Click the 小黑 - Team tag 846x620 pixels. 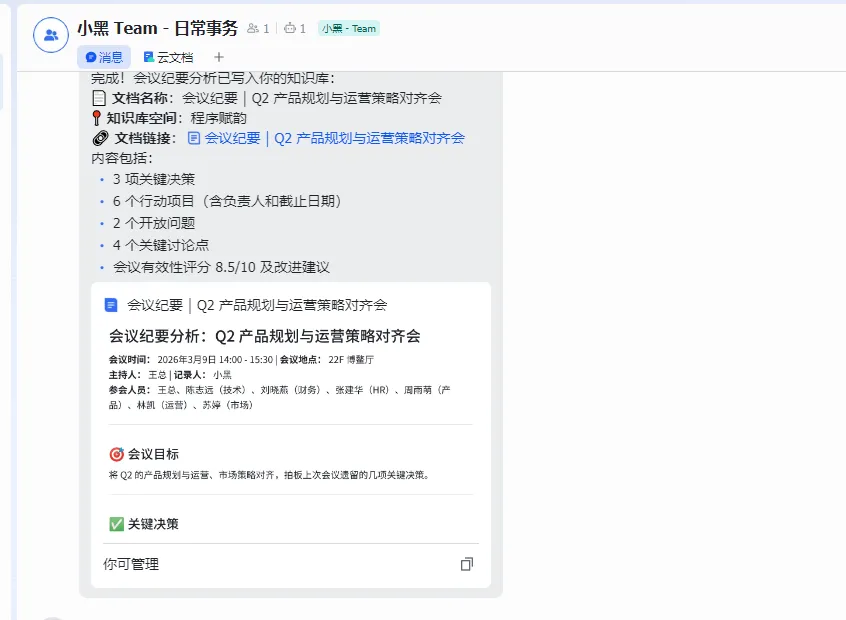(x=349, y=29)
